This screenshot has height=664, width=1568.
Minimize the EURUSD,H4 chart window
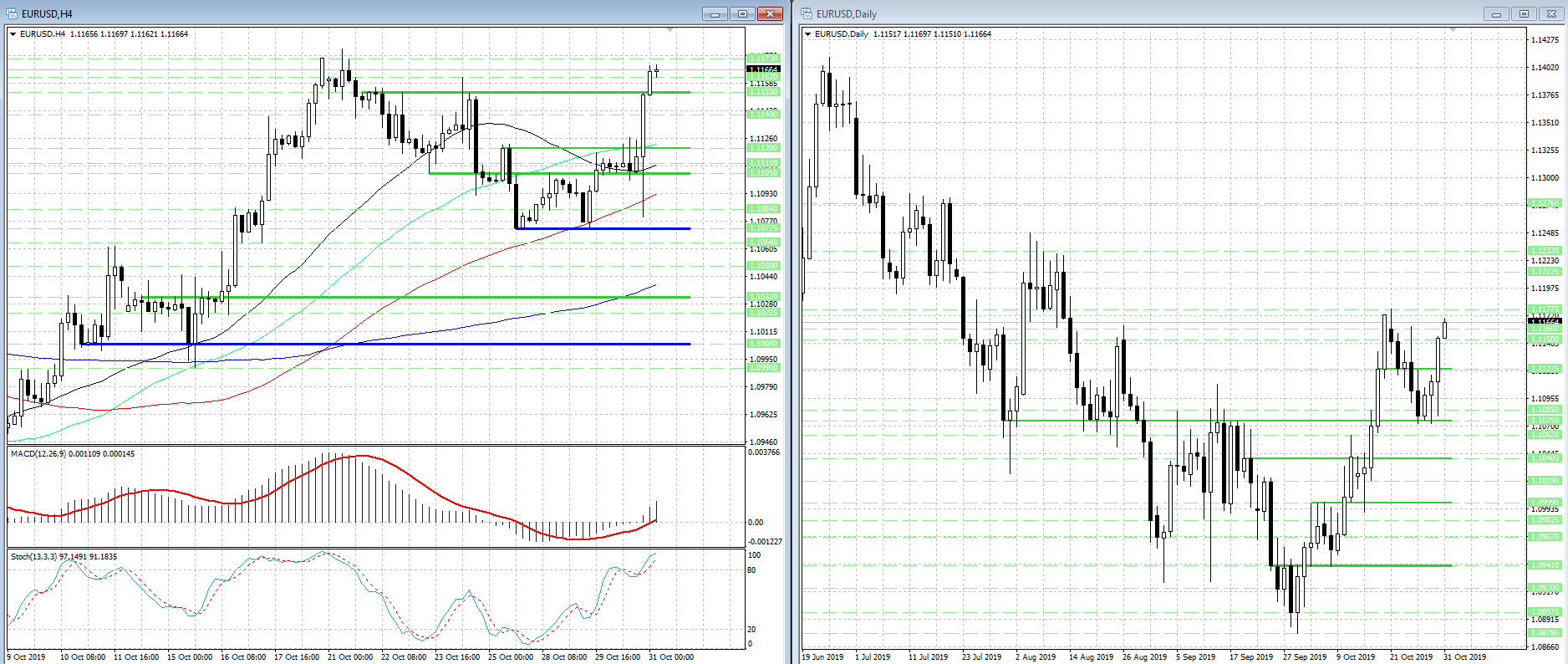(714, 13)
